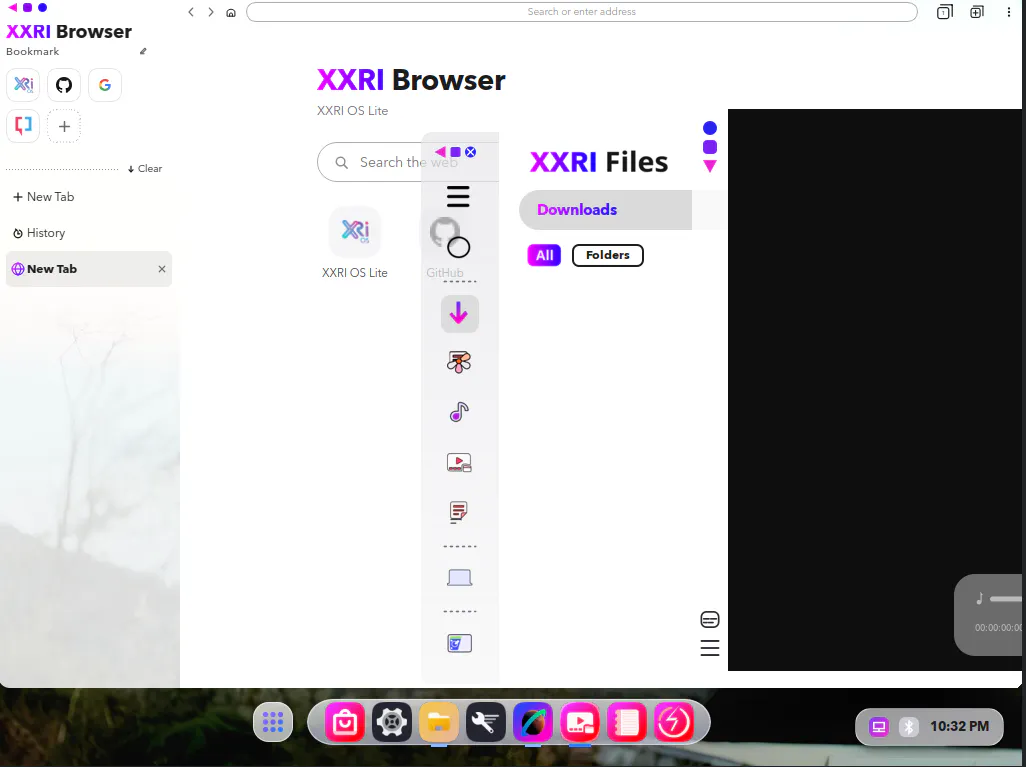Open Downloads section in Files sidebar

point(459,314)
